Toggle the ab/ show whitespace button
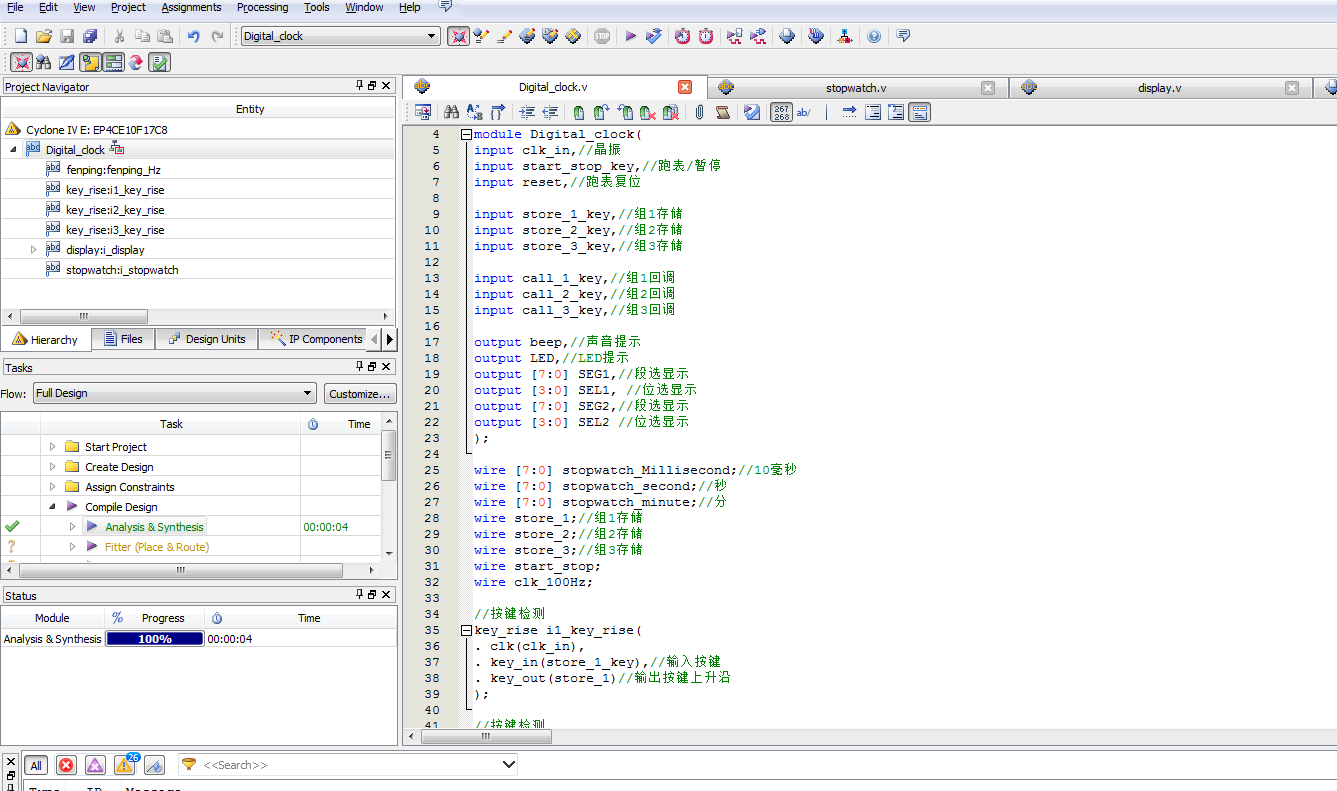The width and height of the screenshot is (1337, 791). tap(804, 112)
